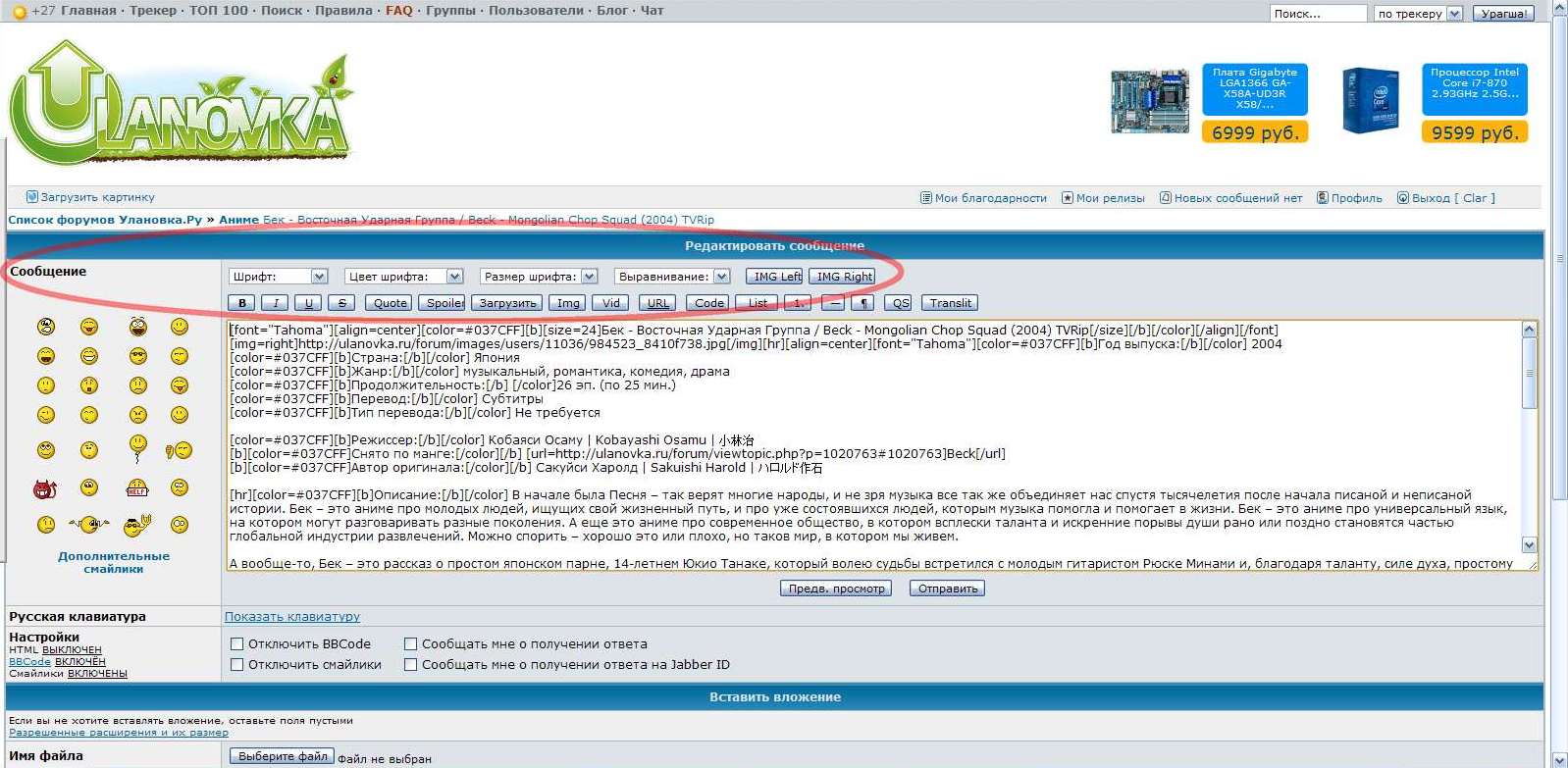Screen dimensions: 1568x768
Task: Insert a Quote tag
Action: coord(390,303)
